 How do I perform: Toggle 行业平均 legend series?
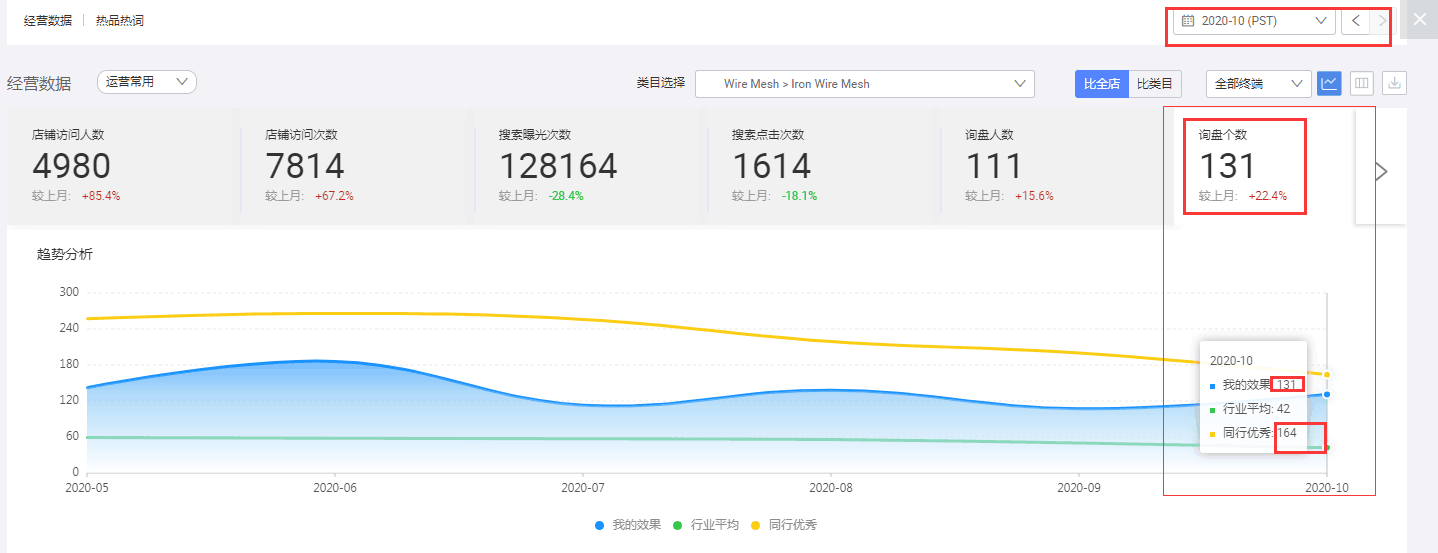[706, 525]
